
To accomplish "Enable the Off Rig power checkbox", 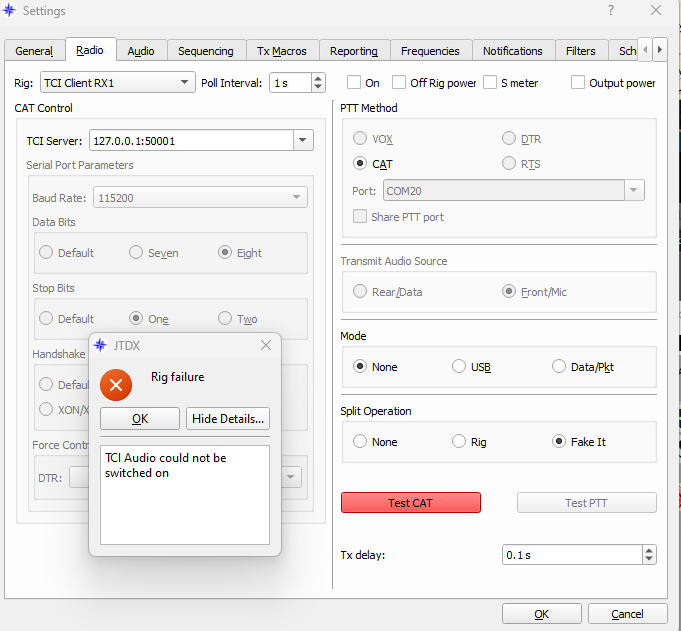I will pyautogui.click(x=399, y=82).
